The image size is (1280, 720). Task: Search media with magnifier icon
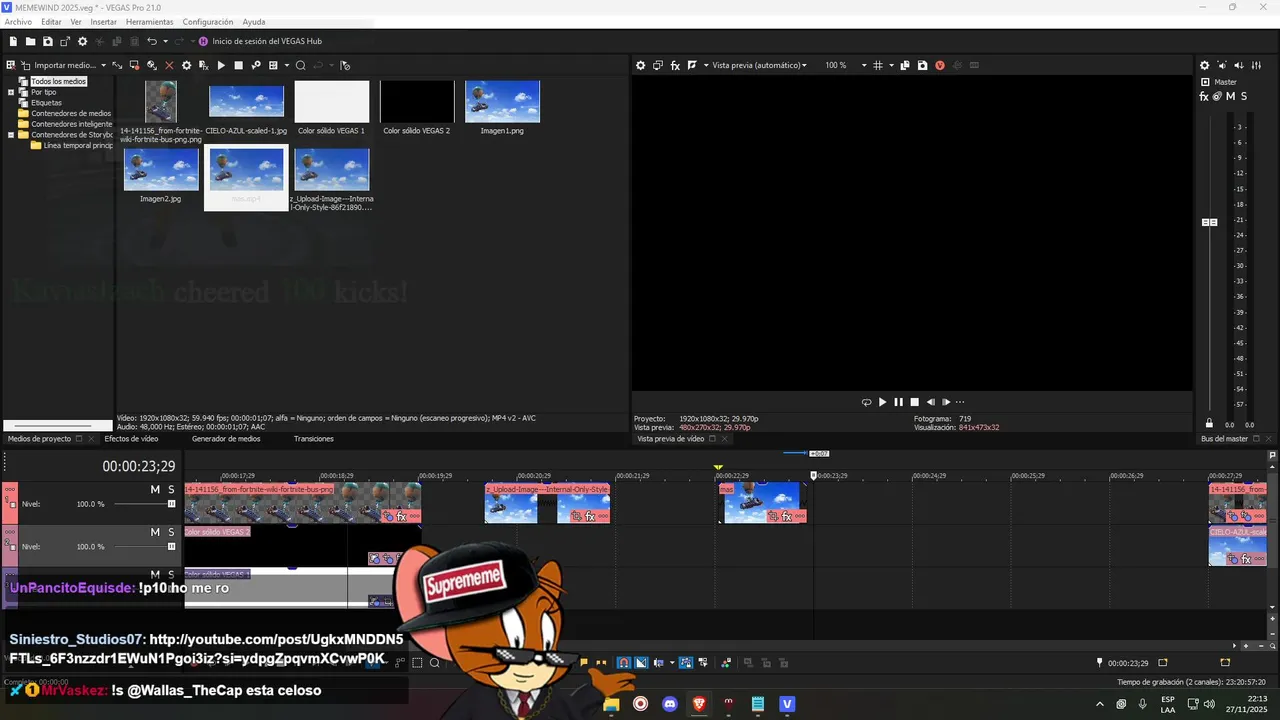click(300, 65)
